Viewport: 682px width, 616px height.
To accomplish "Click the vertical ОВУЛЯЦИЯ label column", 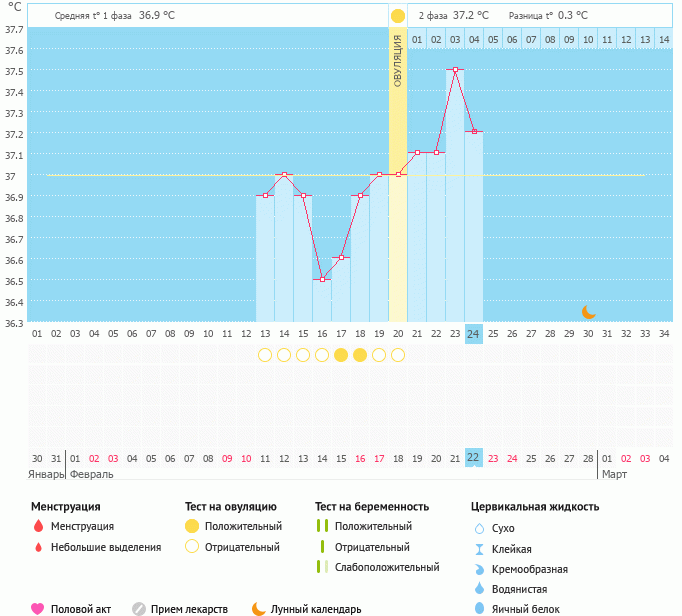I will pyautogui.click(x=398, y=60).
